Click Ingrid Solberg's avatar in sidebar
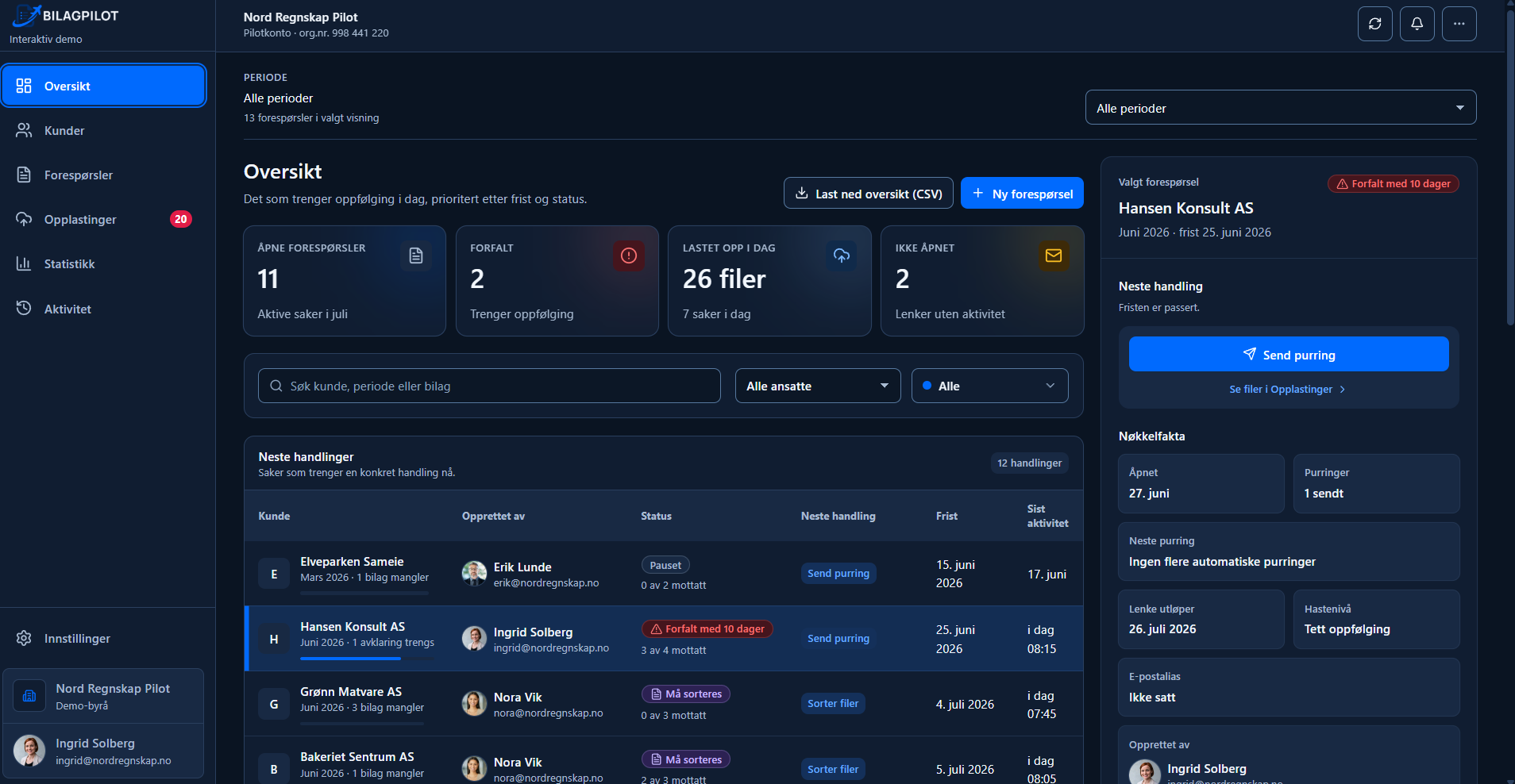The width and height of the screenshot is (1515, 784). (29, 751)
